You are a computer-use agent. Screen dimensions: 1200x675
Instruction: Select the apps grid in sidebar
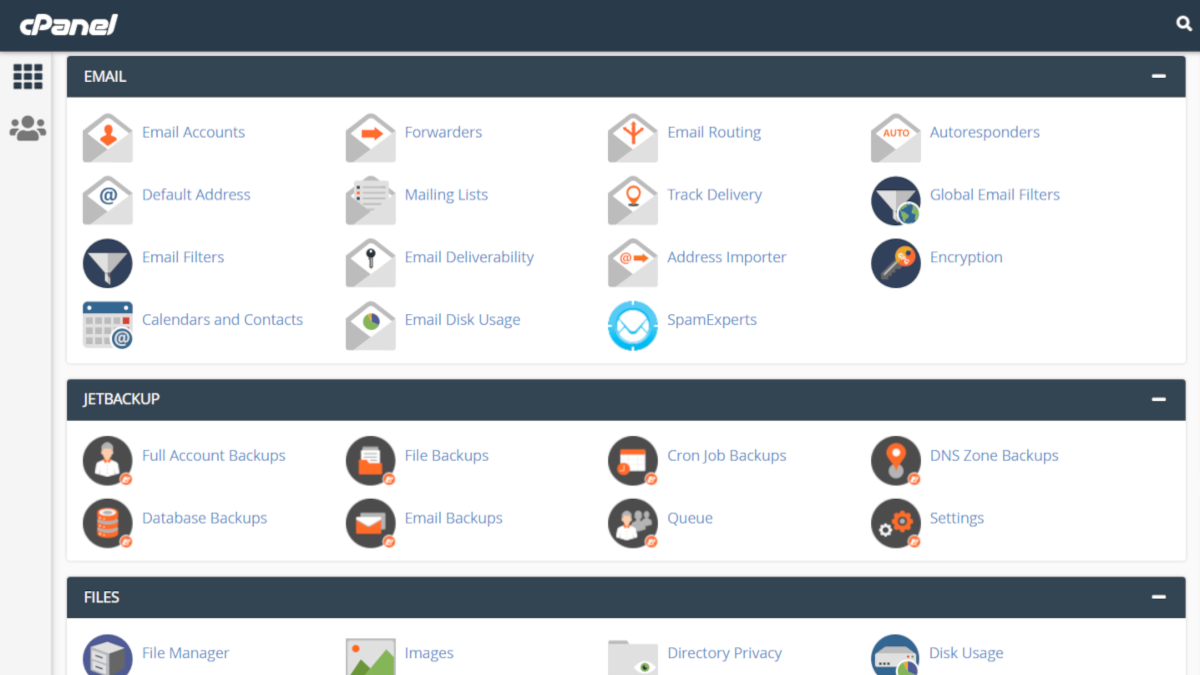(27, 76)
